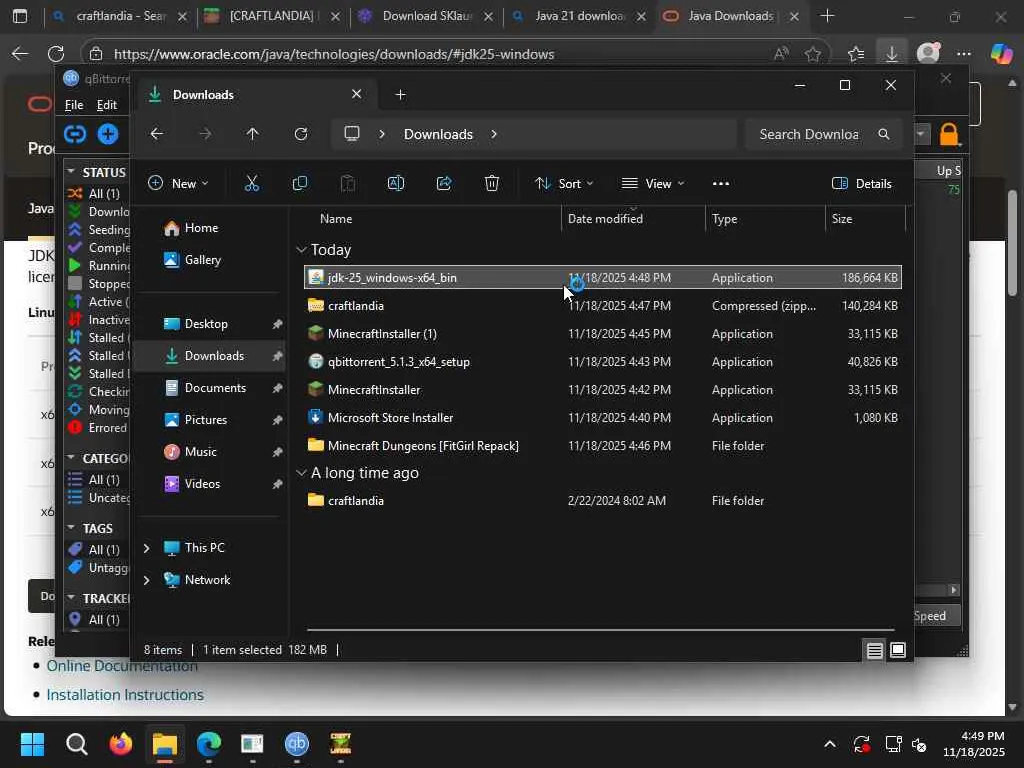Sort by Date modified column header
This screenshot has width=1024, height=768.
[x=633, y=219]
